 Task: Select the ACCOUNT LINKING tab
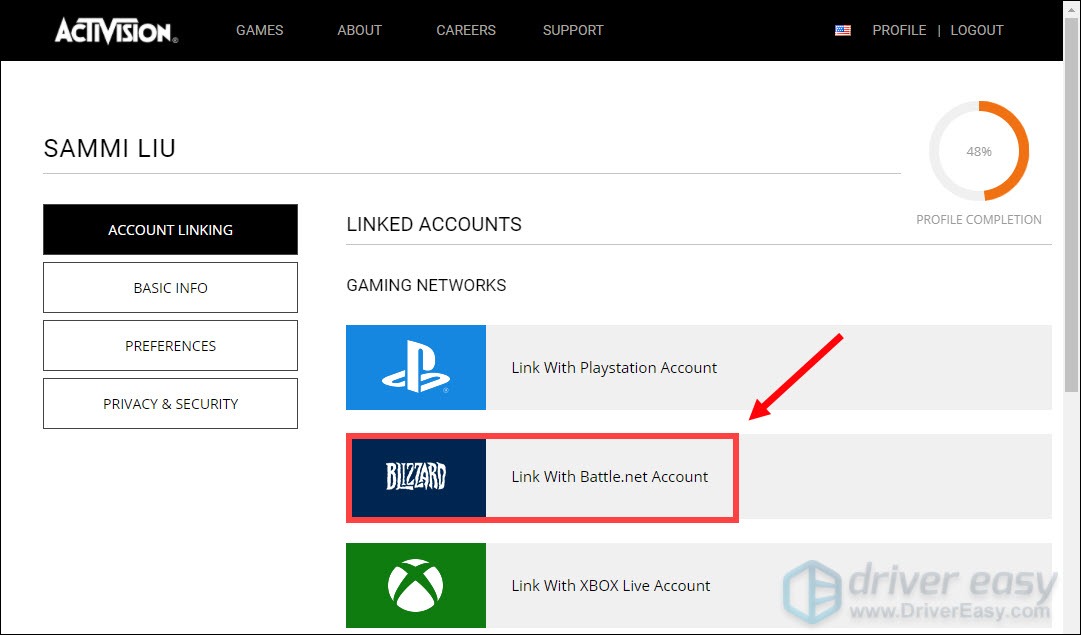click(x=170, y=230)
